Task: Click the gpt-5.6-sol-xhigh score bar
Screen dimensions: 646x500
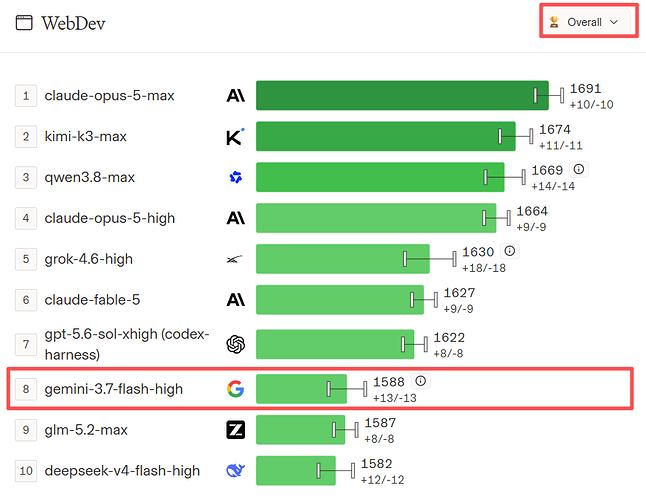Action: coord(335,344)
